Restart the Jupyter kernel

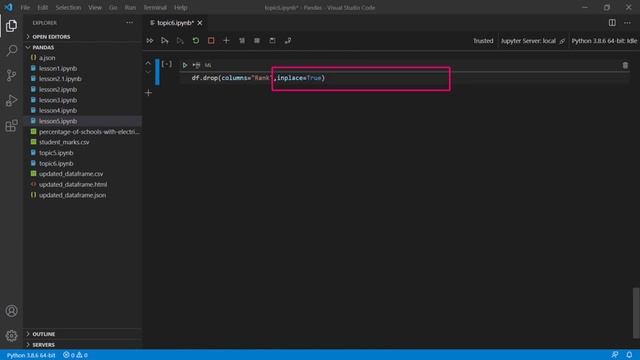point(196,41)
